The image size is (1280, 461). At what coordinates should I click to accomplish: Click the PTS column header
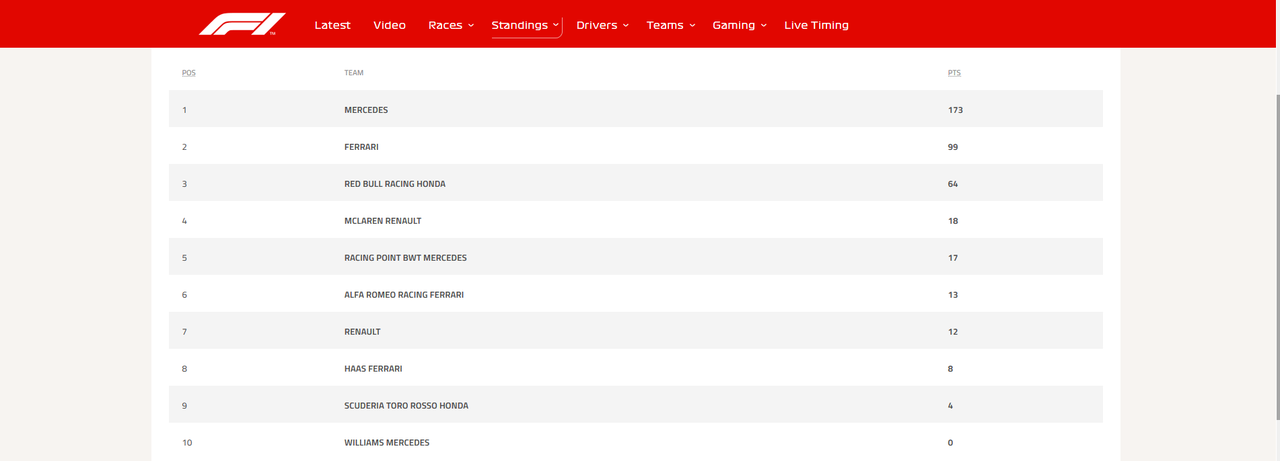[x=954, y=73]
